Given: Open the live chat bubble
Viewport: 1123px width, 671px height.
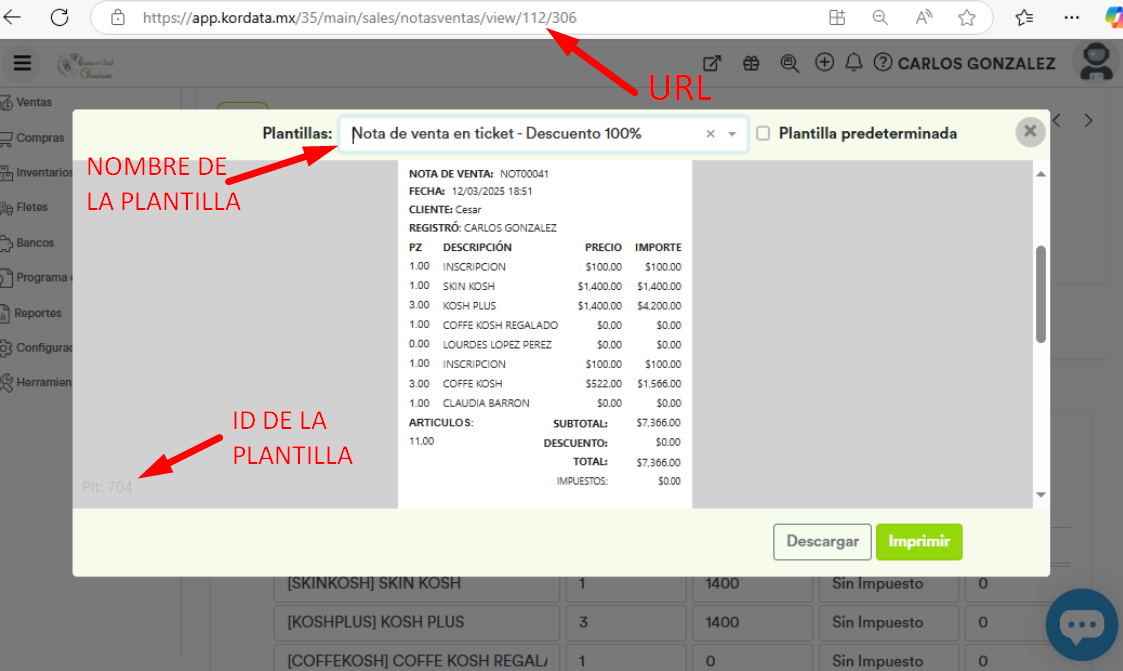Looking at the screenshot, I should point(1081,625).
